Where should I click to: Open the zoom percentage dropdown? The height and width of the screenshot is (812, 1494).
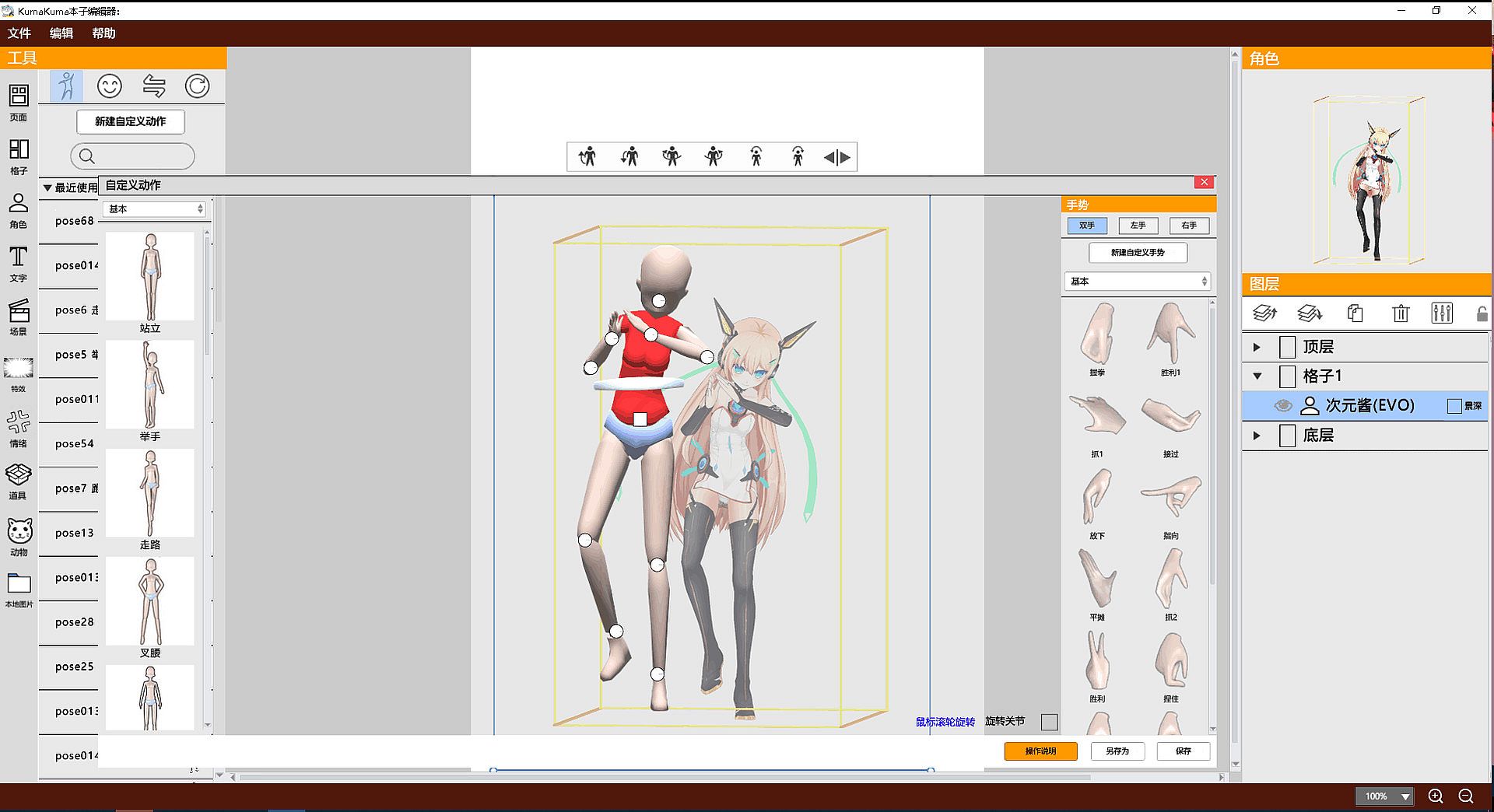click(x=1405, y=796)
